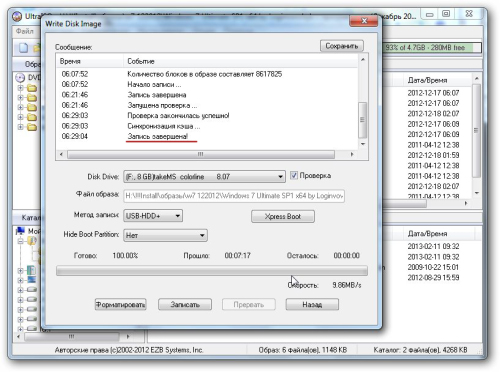Image resolution: width=500 pixels, height=372 pixels.
Task: Select the 'Проверка закончилась успешно!' log row
Action: click(207, 116)
